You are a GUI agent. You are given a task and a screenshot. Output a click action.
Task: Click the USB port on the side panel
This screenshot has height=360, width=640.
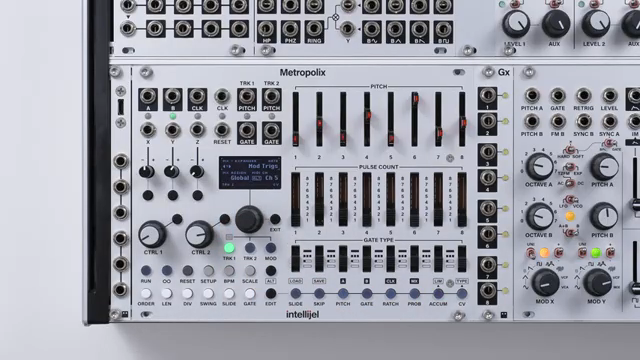(121, 107)
